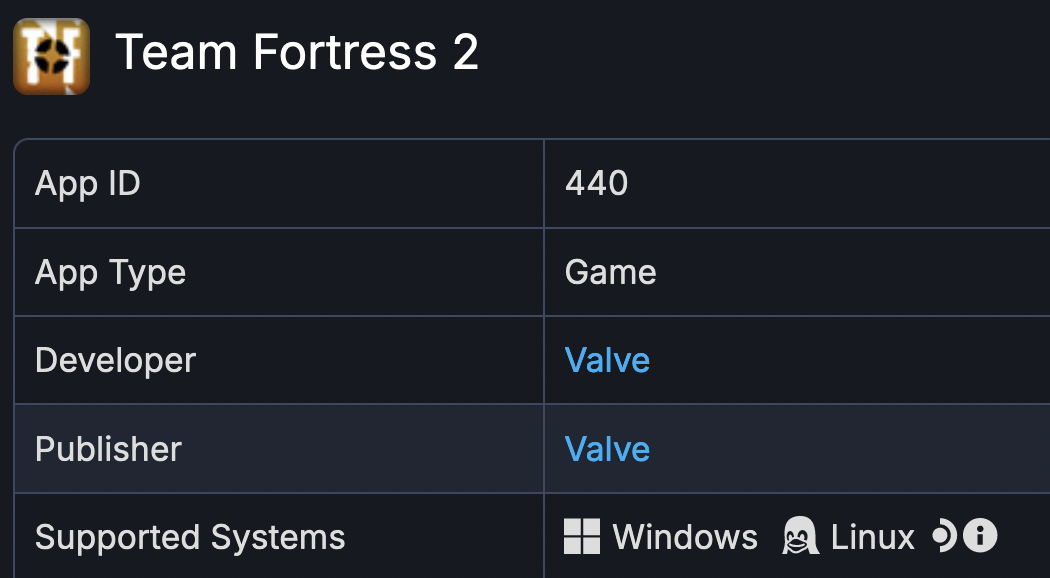Select the App ID value 440

(x=596, y=183)
